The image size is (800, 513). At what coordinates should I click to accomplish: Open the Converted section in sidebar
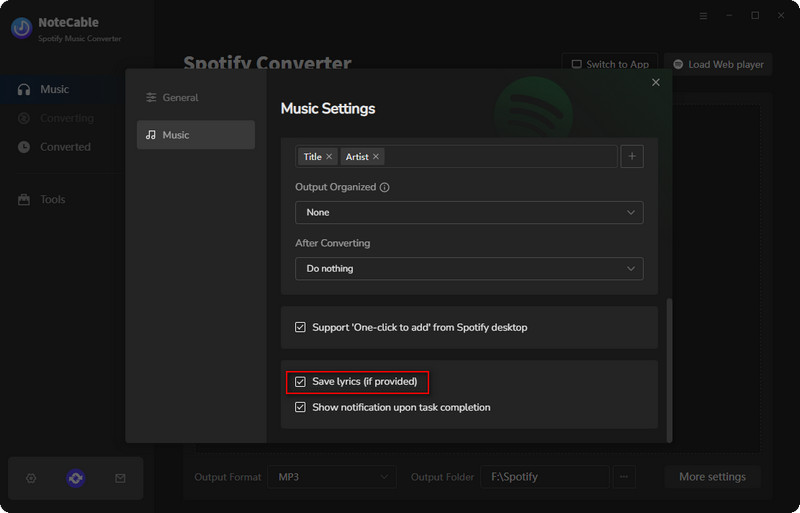click(x=54, y=147)
